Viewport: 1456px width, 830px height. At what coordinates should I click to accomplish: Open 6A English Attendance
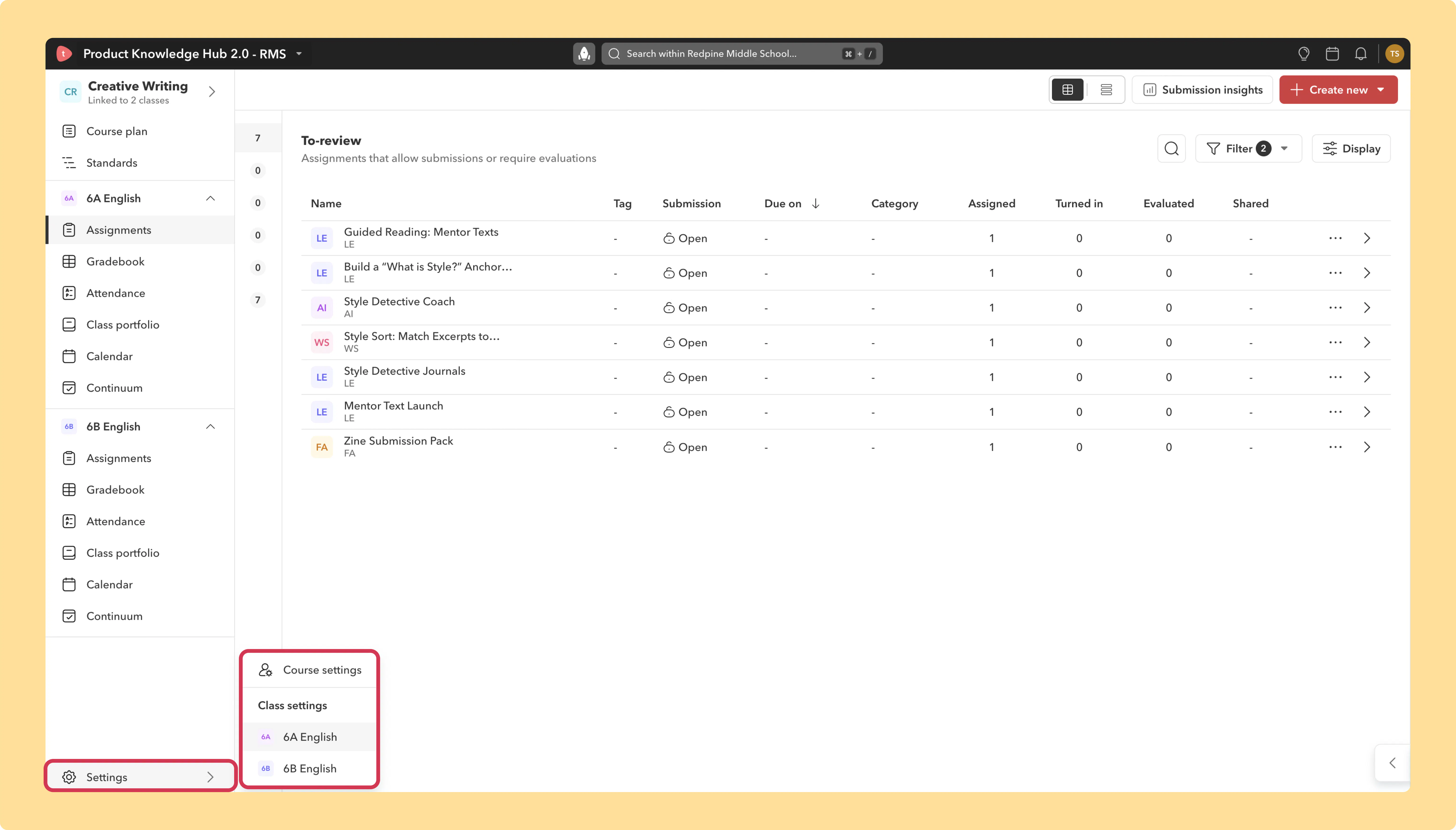pos(140,293)
